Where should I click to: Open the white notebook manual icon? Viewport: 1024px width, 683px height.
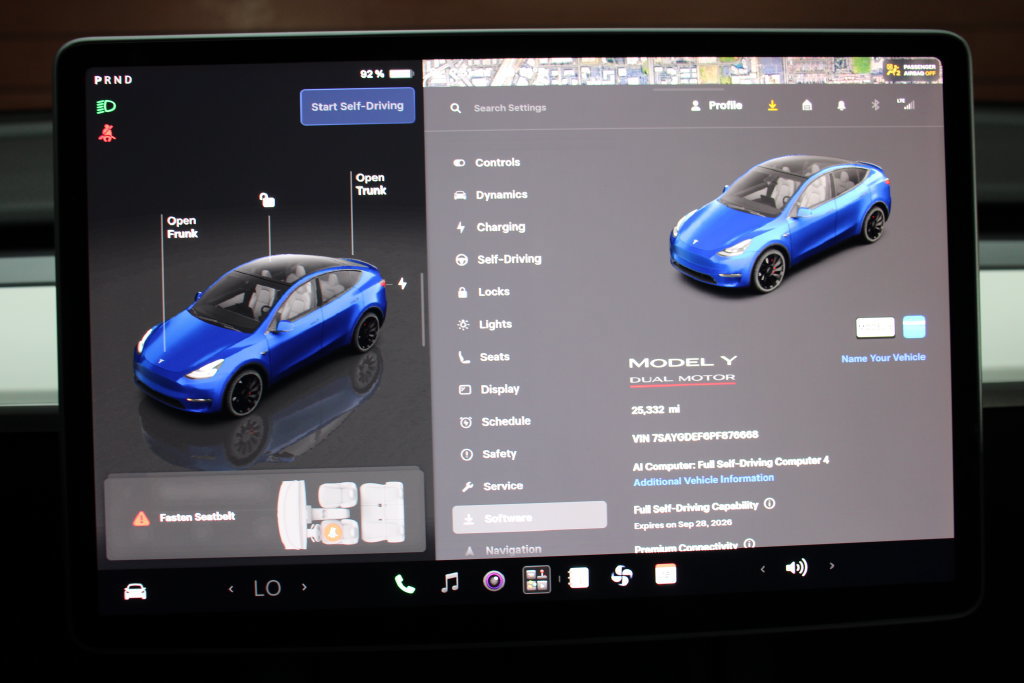tap(579, 578)
